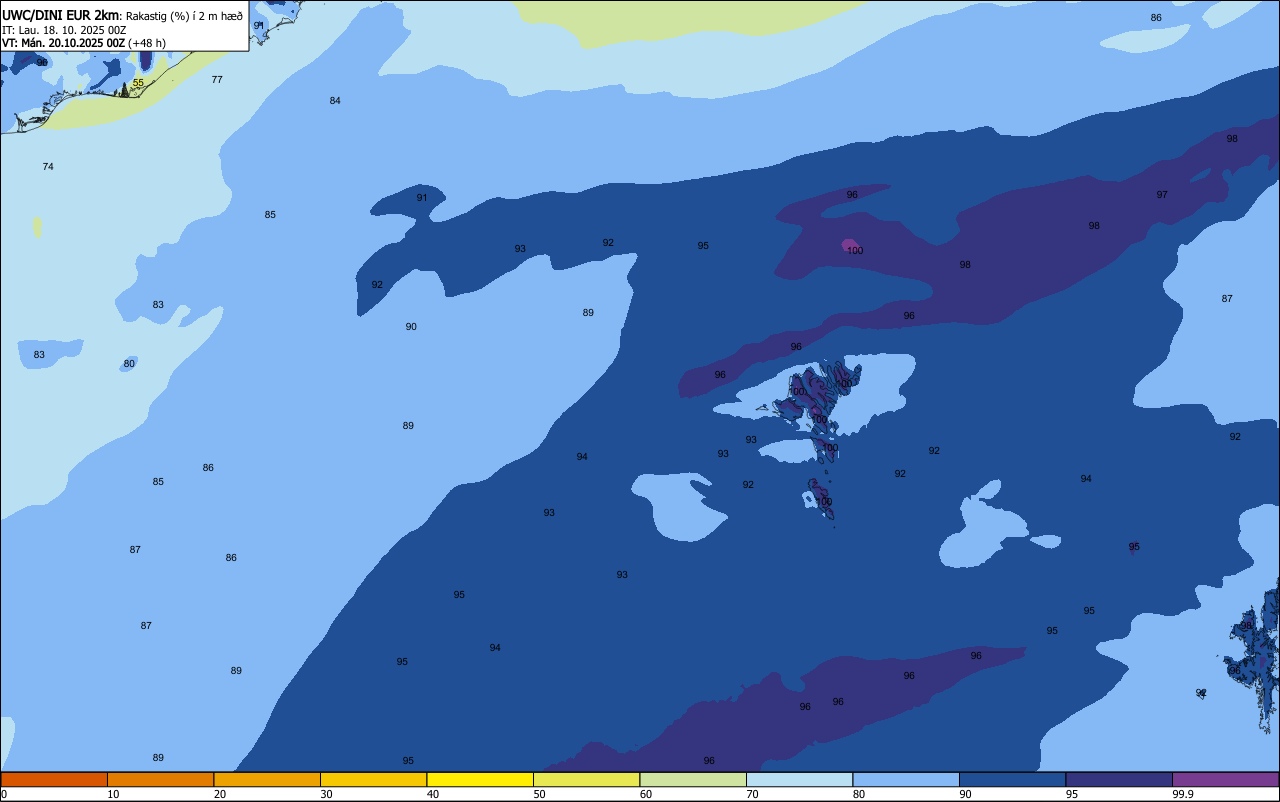Click the 60–70 pale green legend segment
The width and height of the screenshot is (1280, 802).
click(693, 779)
